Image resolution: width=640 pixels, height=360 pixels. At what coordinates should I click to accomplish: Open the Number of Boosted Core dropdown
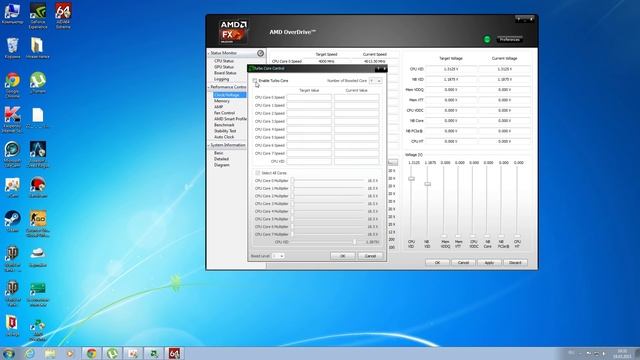coord(376,81)
